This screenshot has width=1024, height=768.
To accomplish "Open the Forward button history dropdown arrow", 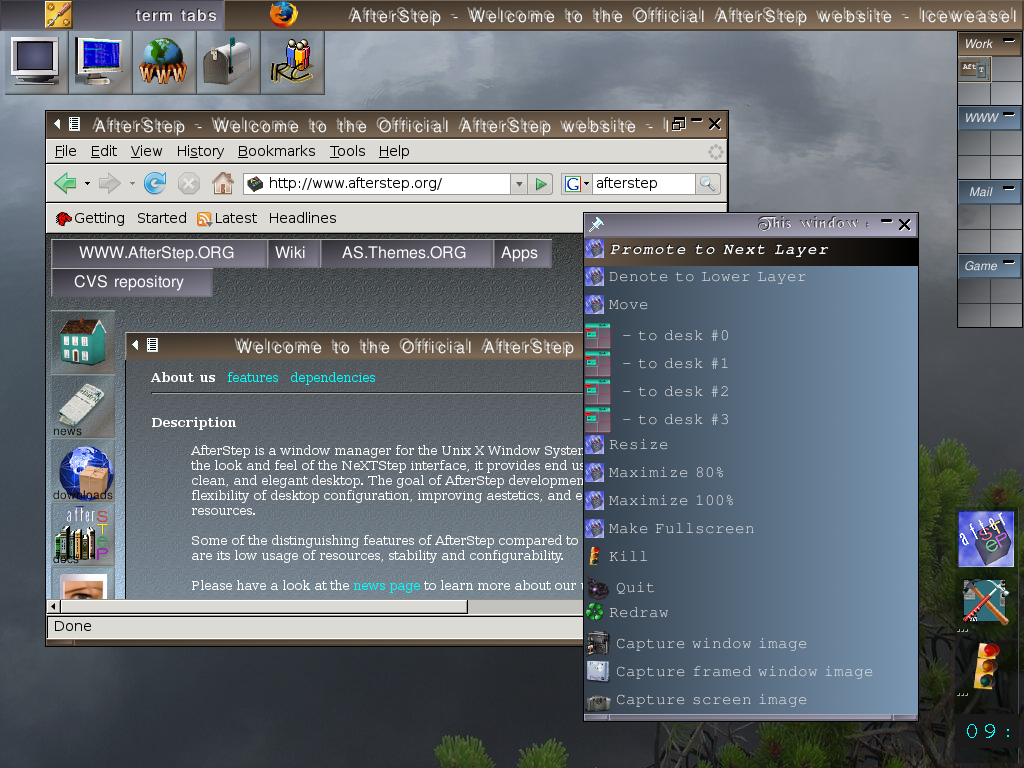I will 132,184.
